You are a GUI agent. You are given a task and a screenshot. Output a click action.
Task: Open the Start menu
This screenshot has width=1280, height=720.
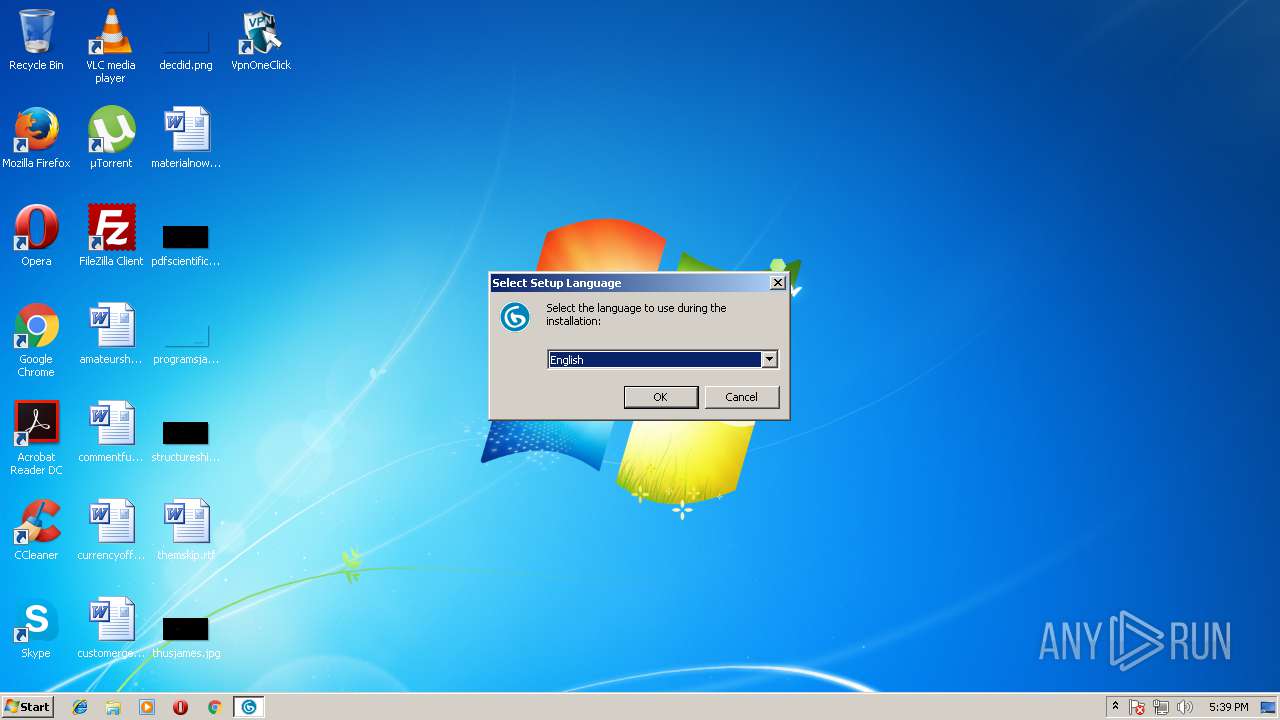(27, 707)
